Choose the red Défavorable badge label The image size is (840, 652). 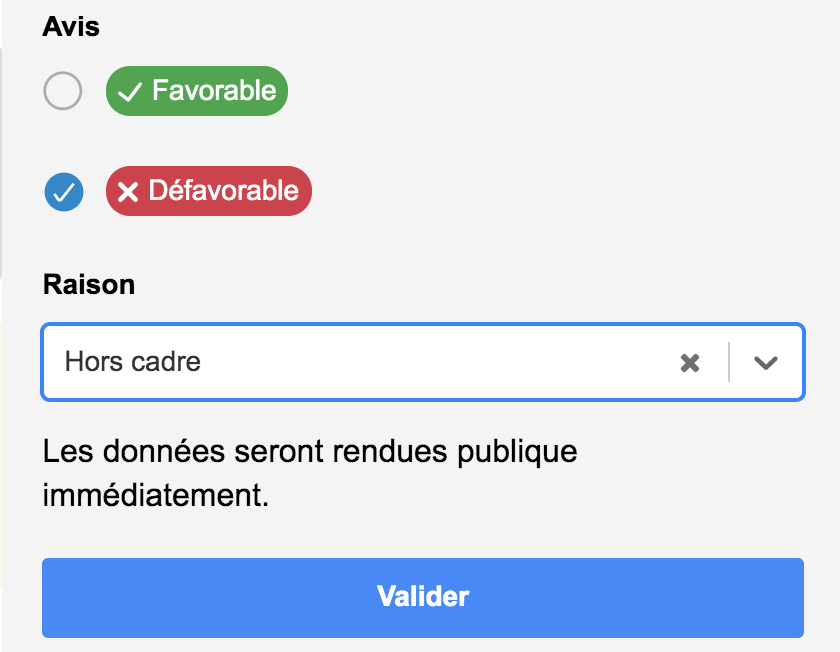pos(208,191)
